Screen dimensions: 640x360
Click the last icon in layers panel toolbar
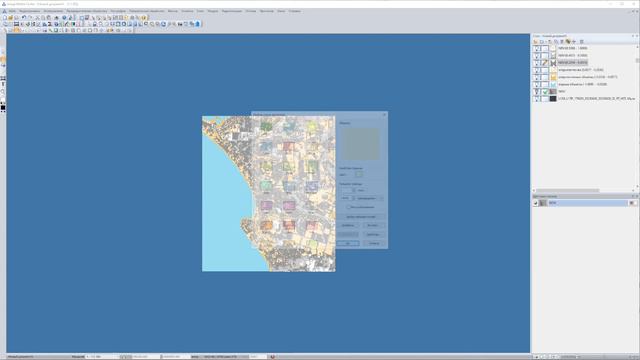[x=581, y=42]
